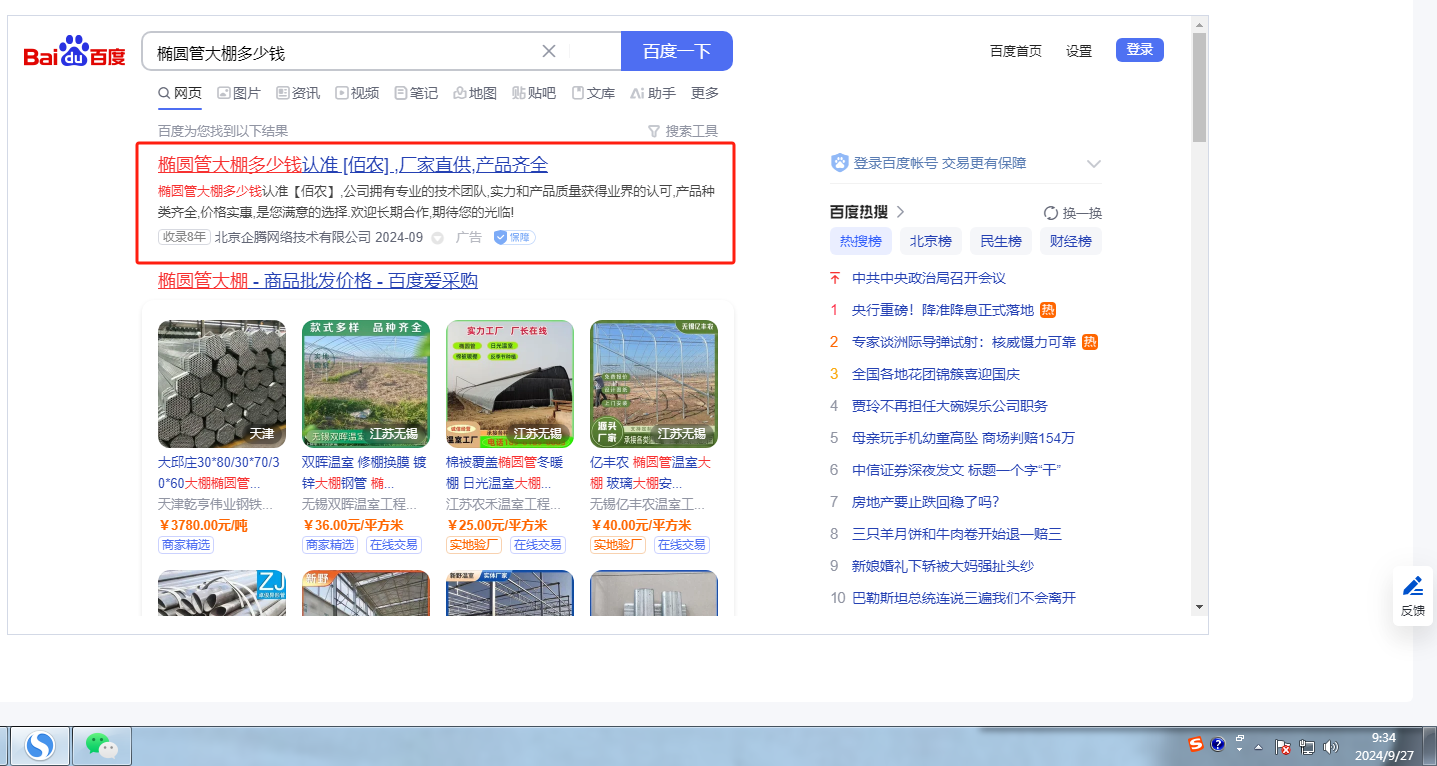This screenshot has height=766, width=1437.
Task: Open the 亿丰农 greenhouse product thumbnail
Action: click(654, 384)
